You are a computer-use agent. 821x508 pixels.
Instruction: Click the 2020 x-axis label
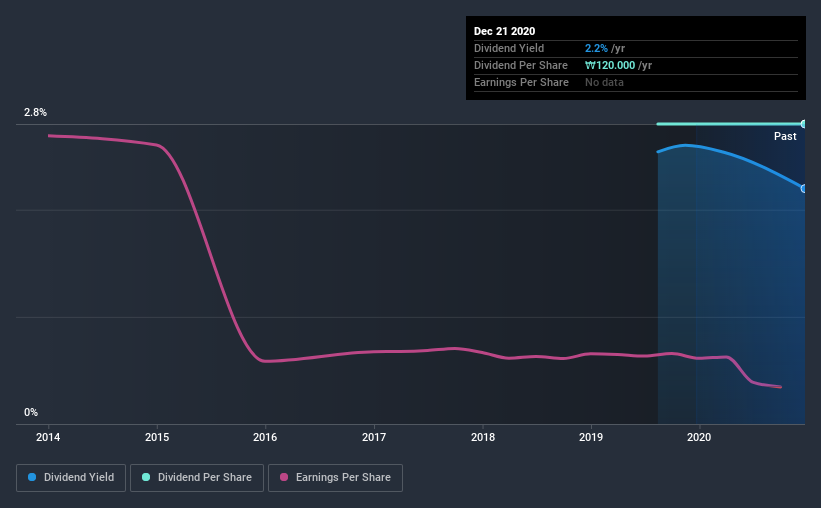click(x=699, y=437)
